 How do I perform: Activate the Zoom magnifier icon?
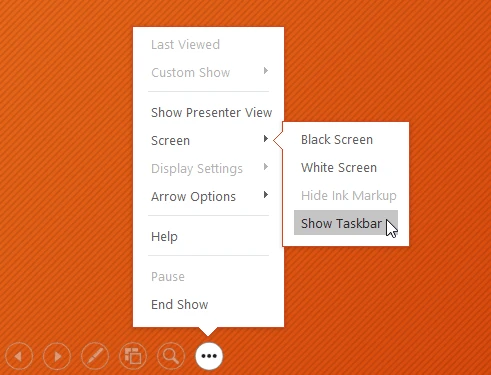pyautogui.click(x=171, y=356)
